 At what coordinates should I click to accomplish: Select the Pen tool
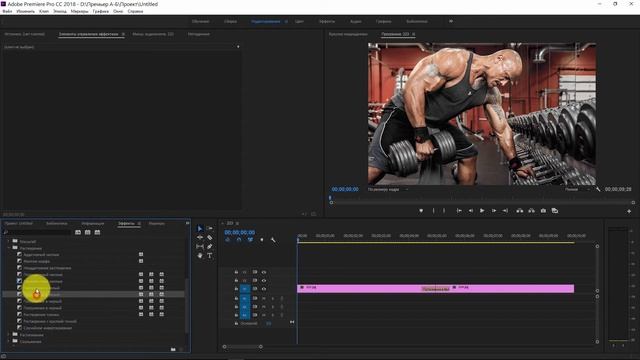coord(209,247)
